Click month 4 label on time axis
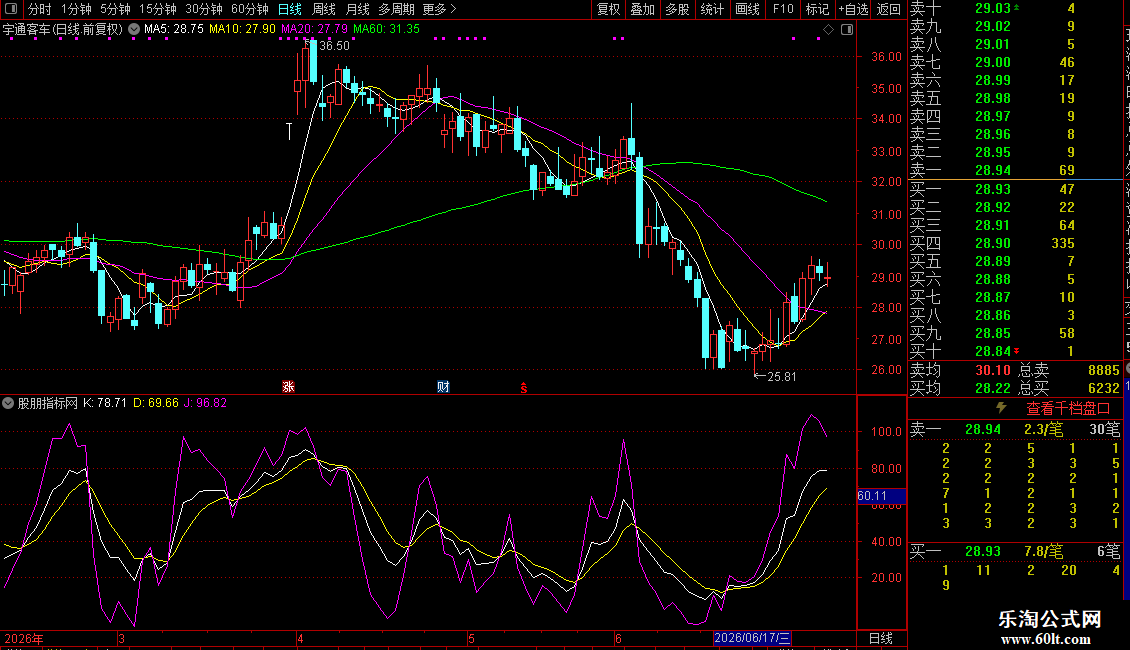Viewport: 1130px width, 650px height. 301,638
